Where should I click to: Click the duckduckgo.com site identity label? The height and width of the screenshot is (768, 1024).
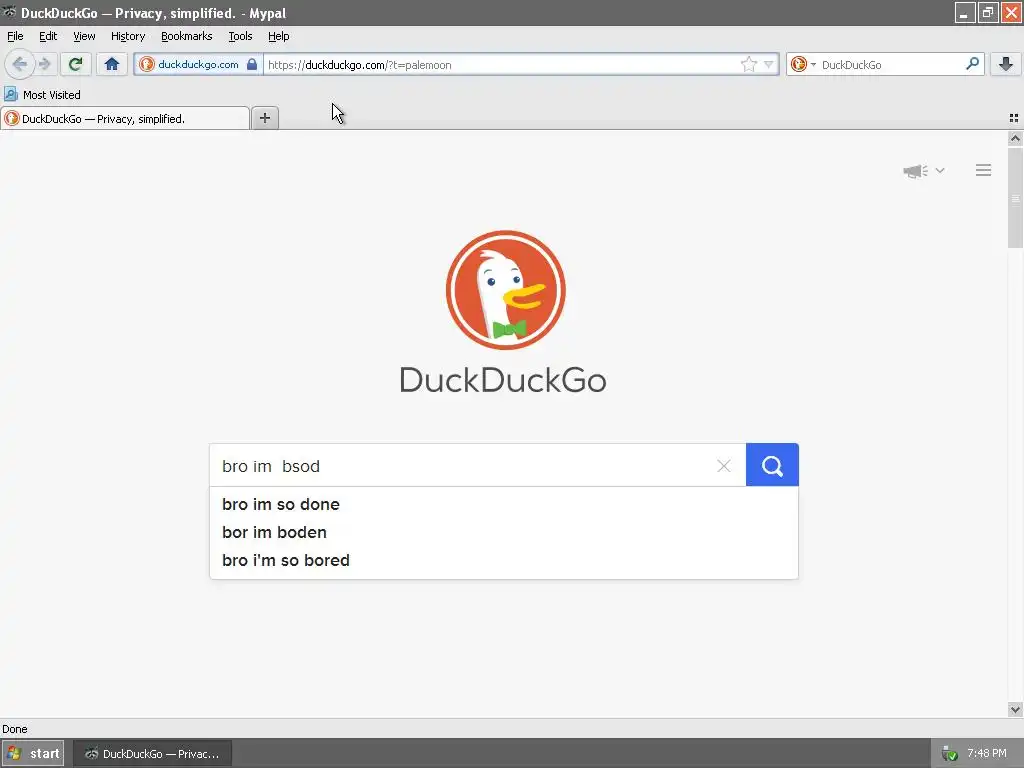point(198,64)
